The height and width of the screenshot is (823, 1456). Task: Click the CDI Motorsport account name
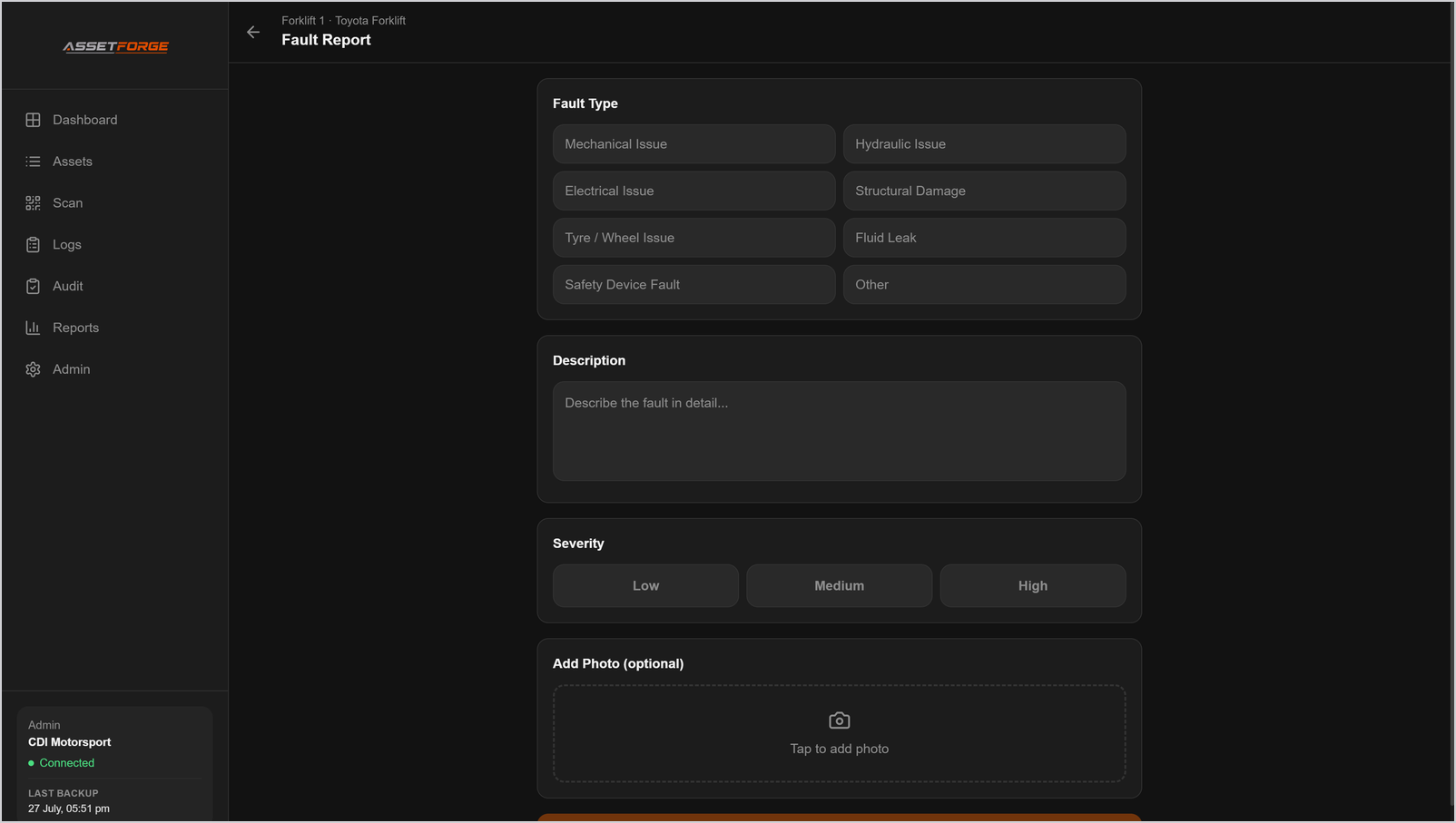[70, 742]
